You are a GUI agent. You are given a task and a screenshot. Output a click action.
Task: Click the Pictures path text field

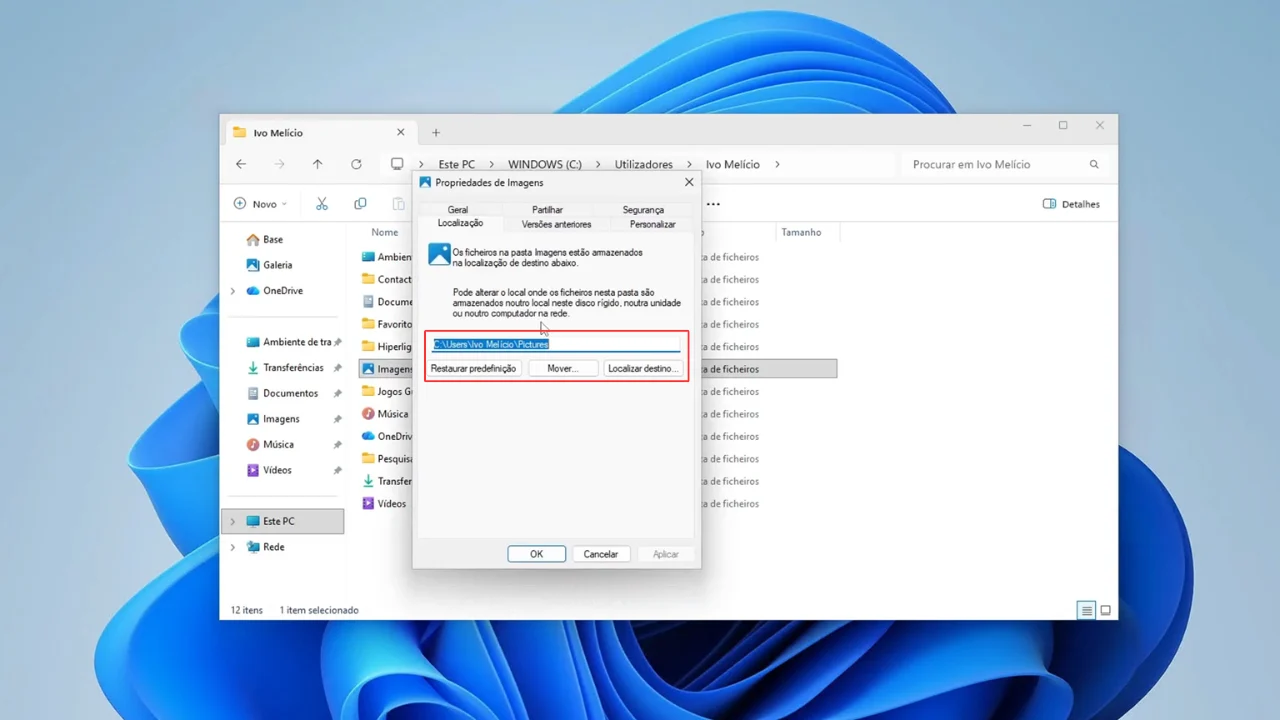pyautogui.click(x=556, y=344)
